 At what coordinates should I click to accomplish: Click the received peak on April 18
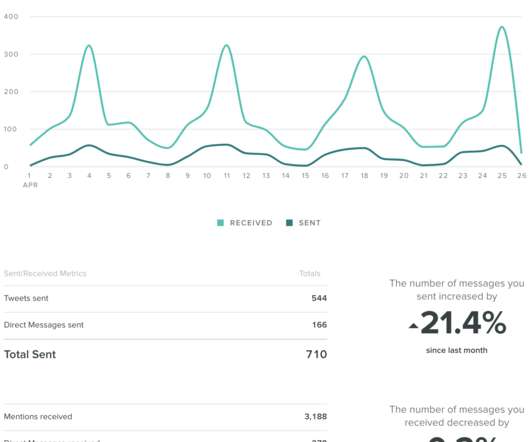tap(364, 57)
